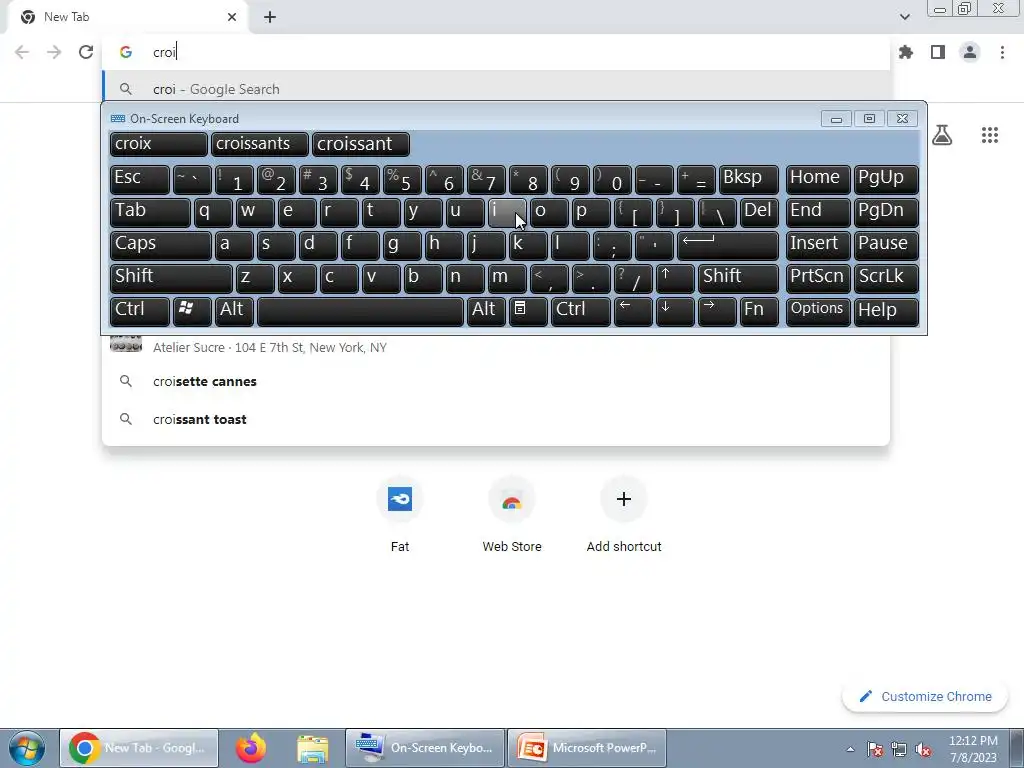Click the context menu key
The height and width of the screenshot is (768, 1024).
coord(528,311)
